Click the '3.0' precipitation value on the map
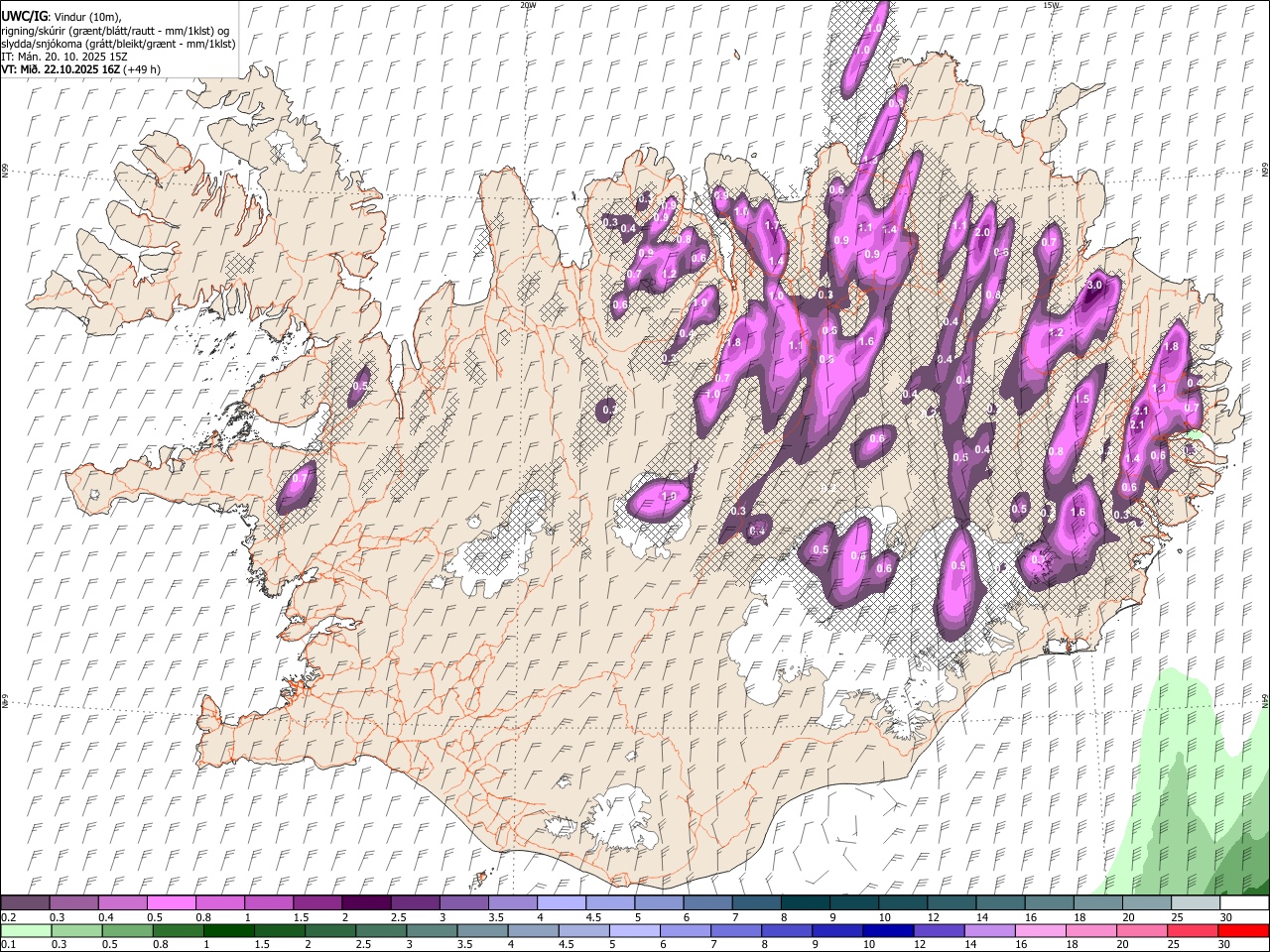This screenshot has height=952, width=1270. point(1095,285)
